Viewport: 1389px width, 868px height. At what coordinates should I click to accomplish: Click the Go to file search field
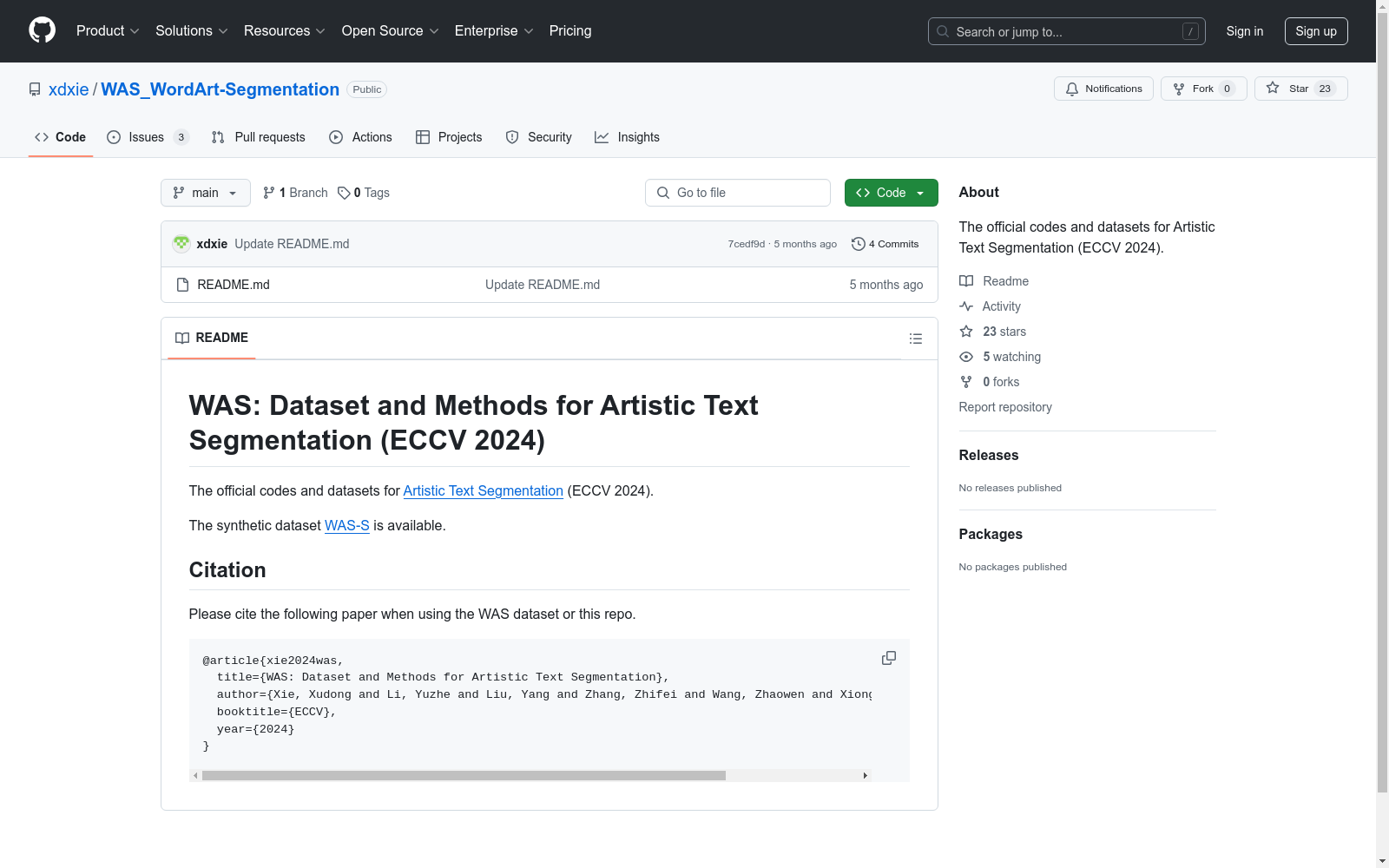[x=738, y=193]
